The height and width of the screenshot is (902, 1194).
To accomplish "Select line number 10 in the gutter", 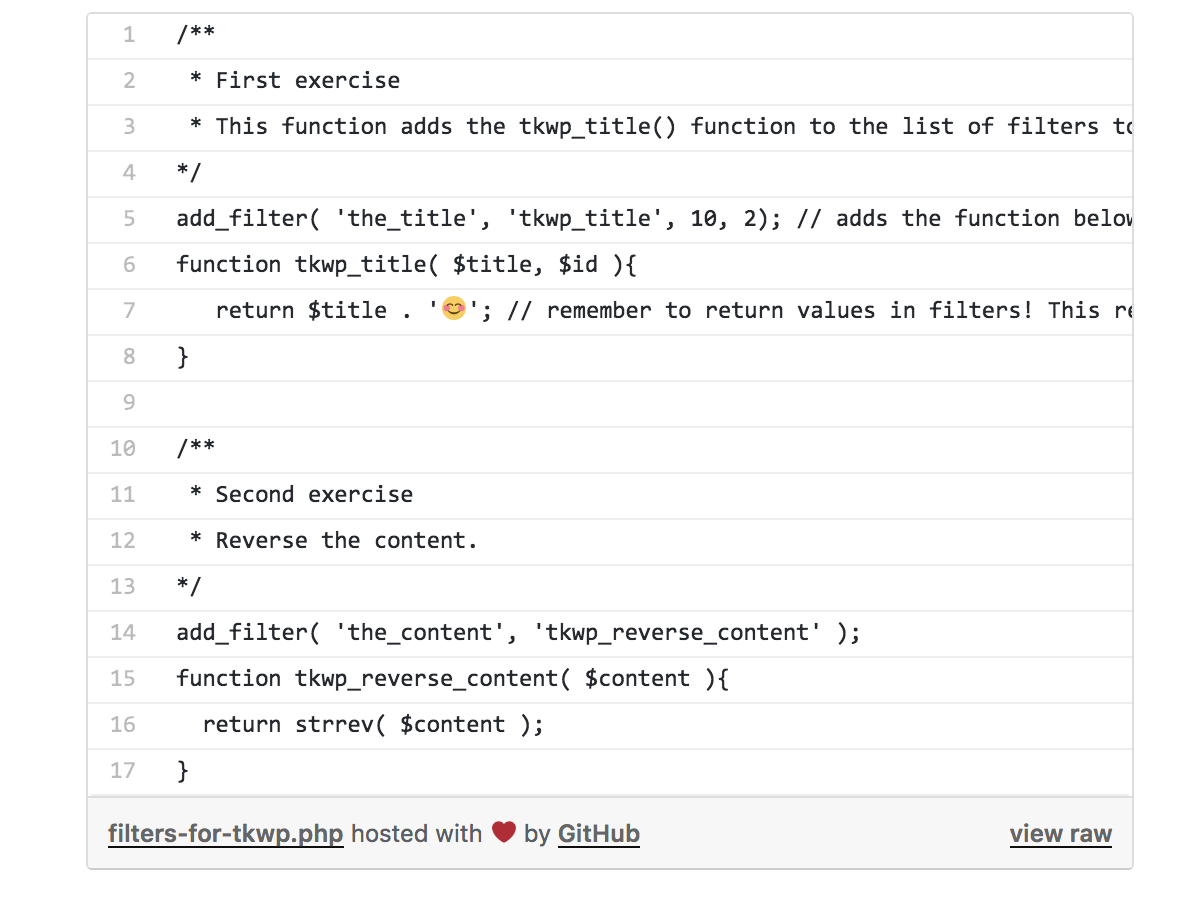I will click(123, 448).
